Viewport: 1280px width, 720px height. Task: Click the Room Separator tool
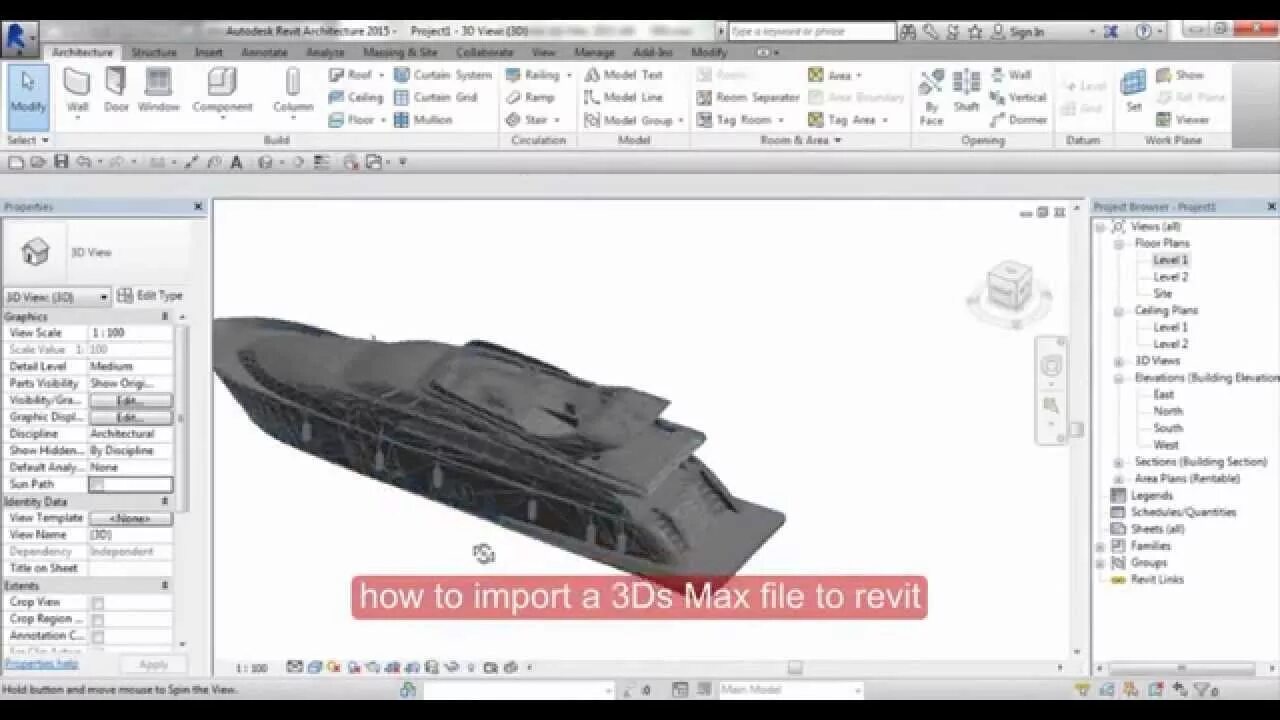(748, 97)
